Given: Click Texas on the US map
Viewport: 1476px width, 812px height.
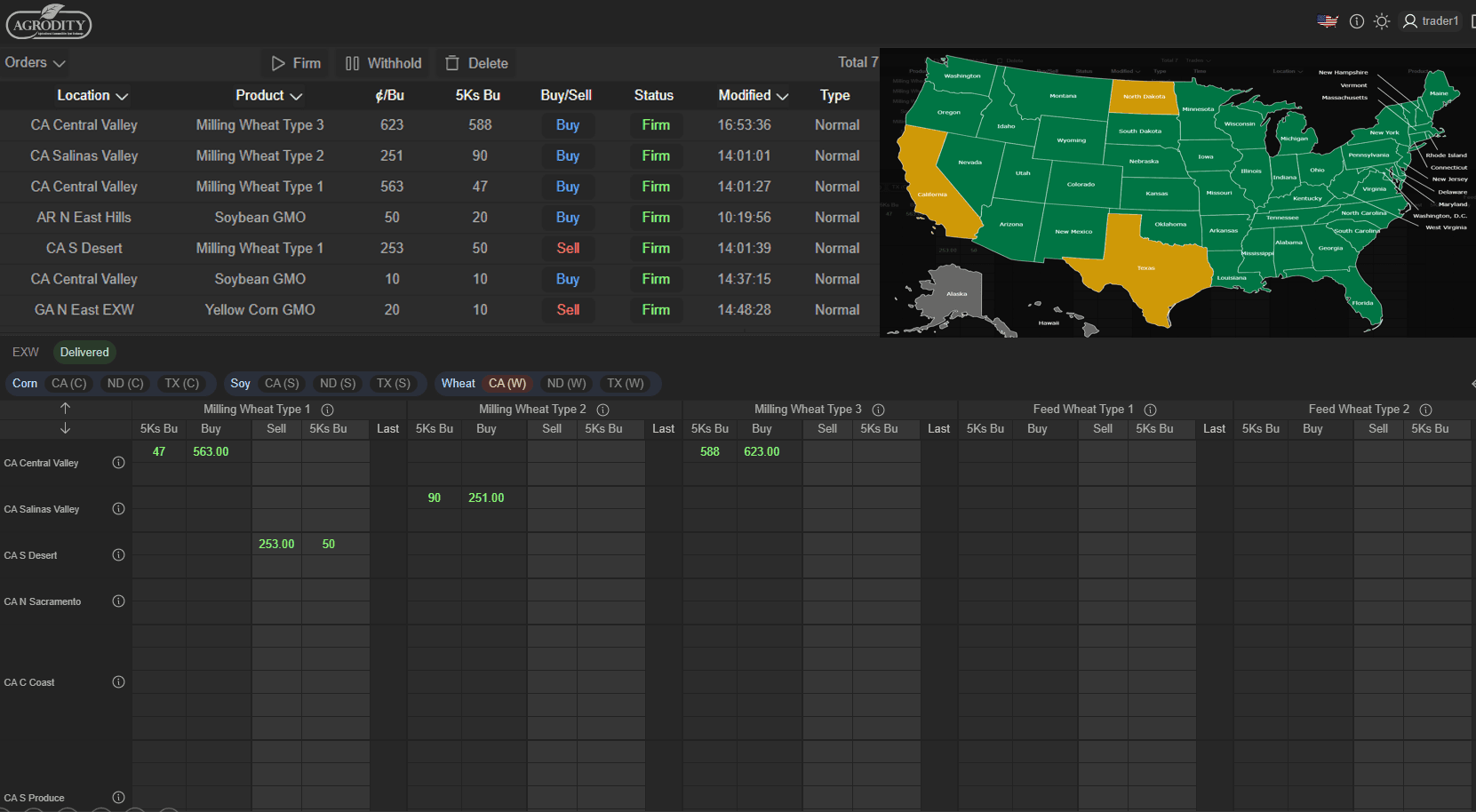Looking at the screenshot, I should point(1146,267).
